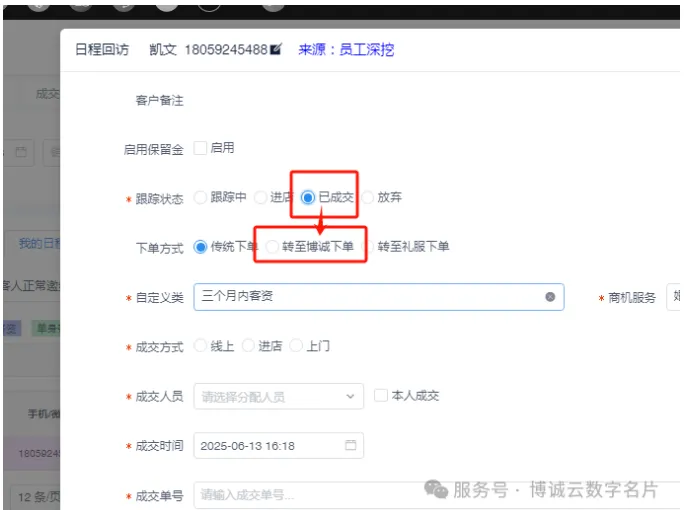The image size is (690, 510).
Task: Choose the 放弃 status radio button
Action: pyautogui.click(x=367, y=198)
